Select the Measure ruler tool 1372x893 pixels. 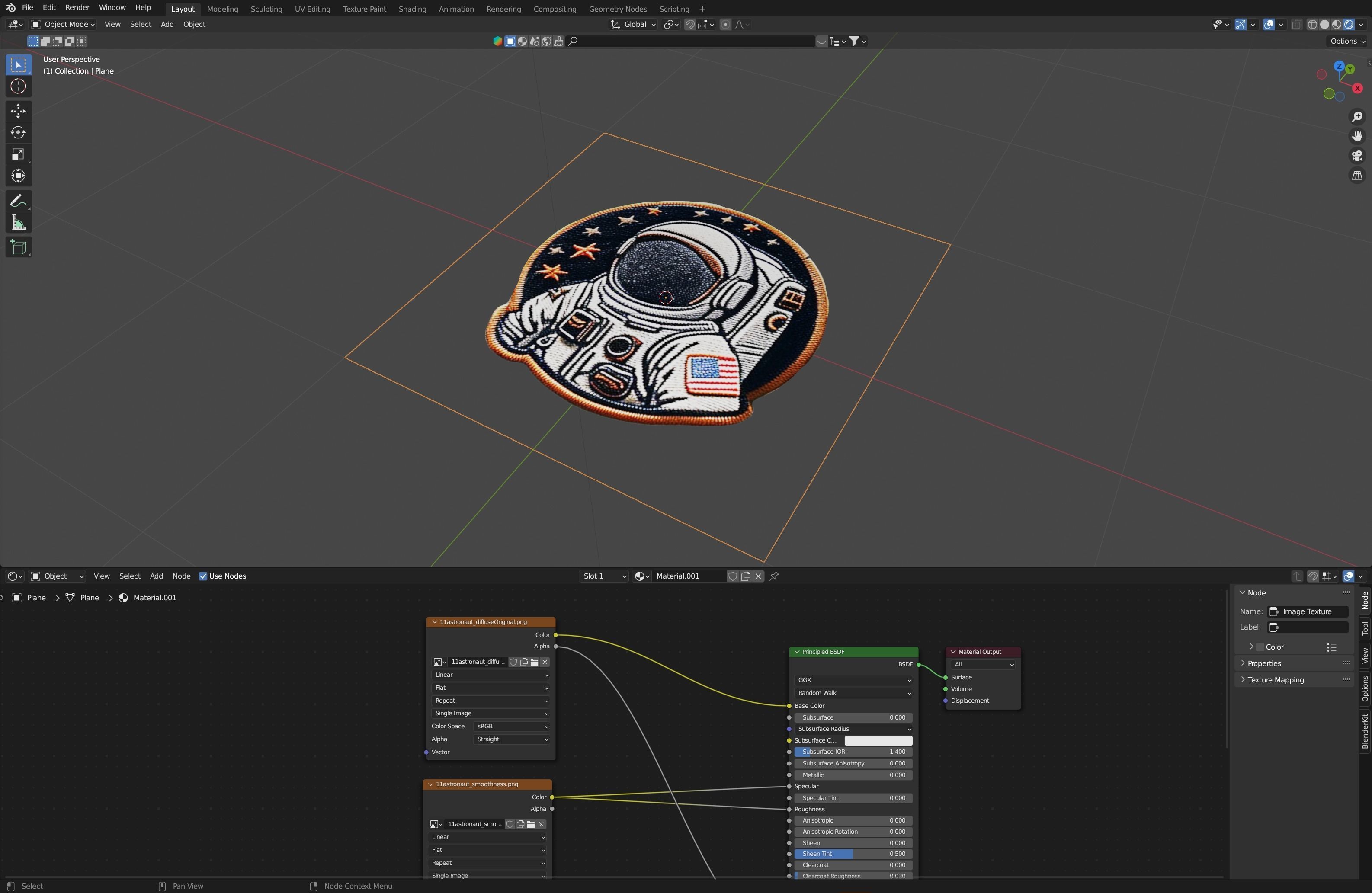pyautogui.click(x=18, y=223)
